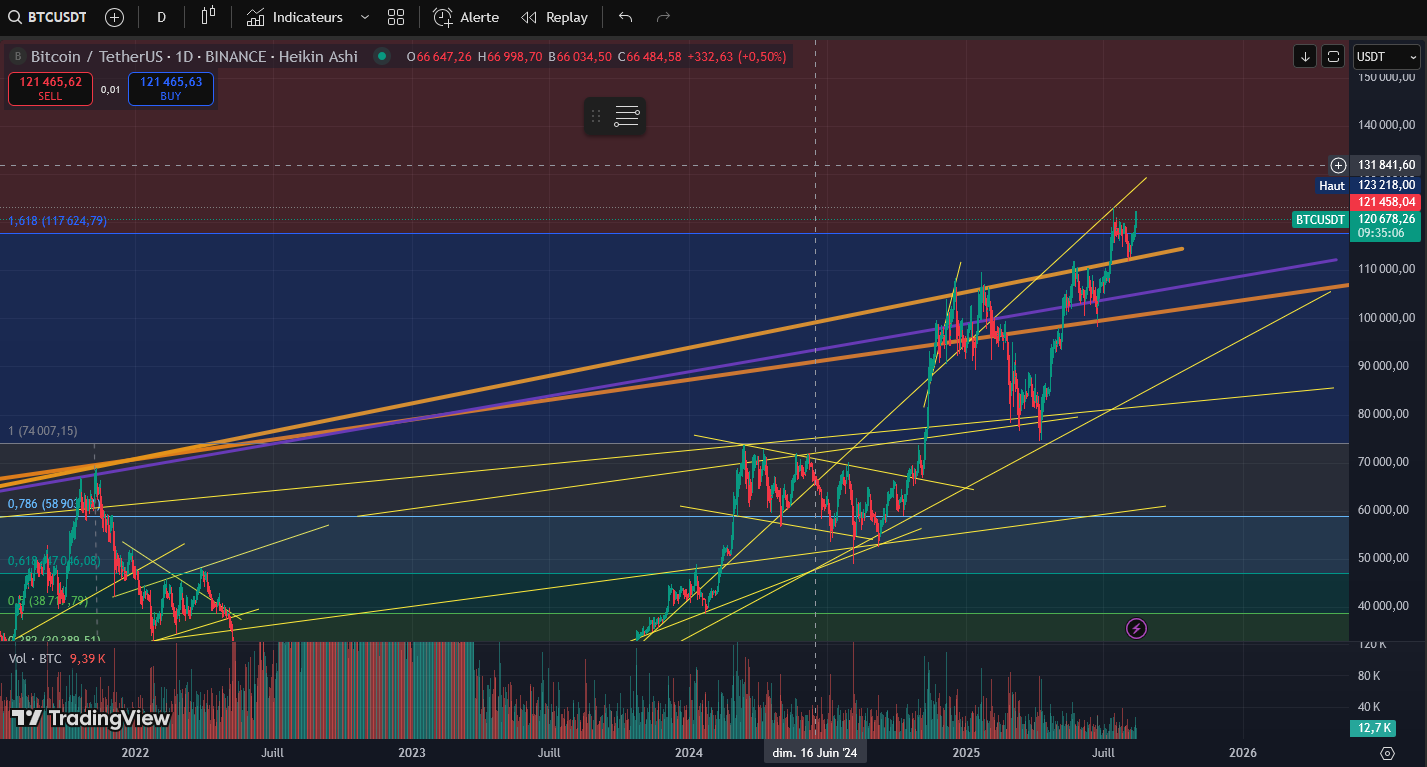Redo the chart action
This screenshot has width=1427, height=767.
662,17
